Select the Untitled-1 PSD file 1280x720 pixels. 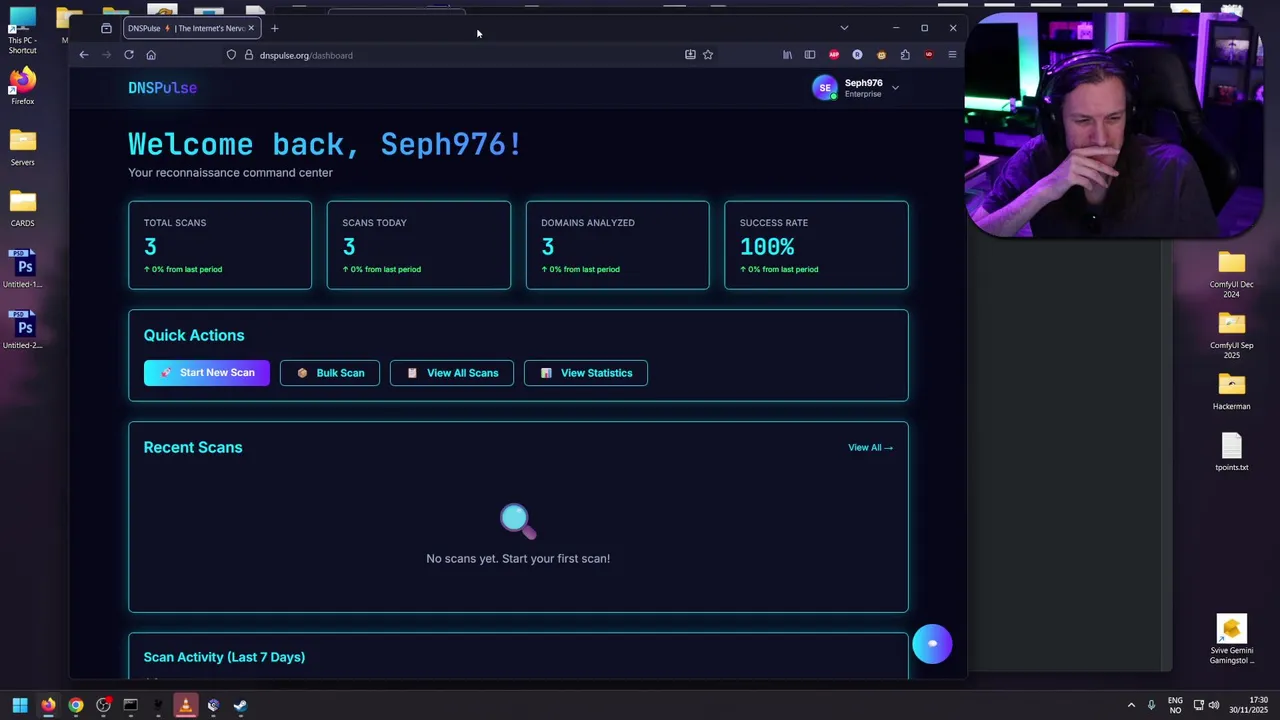coord(23,270)
